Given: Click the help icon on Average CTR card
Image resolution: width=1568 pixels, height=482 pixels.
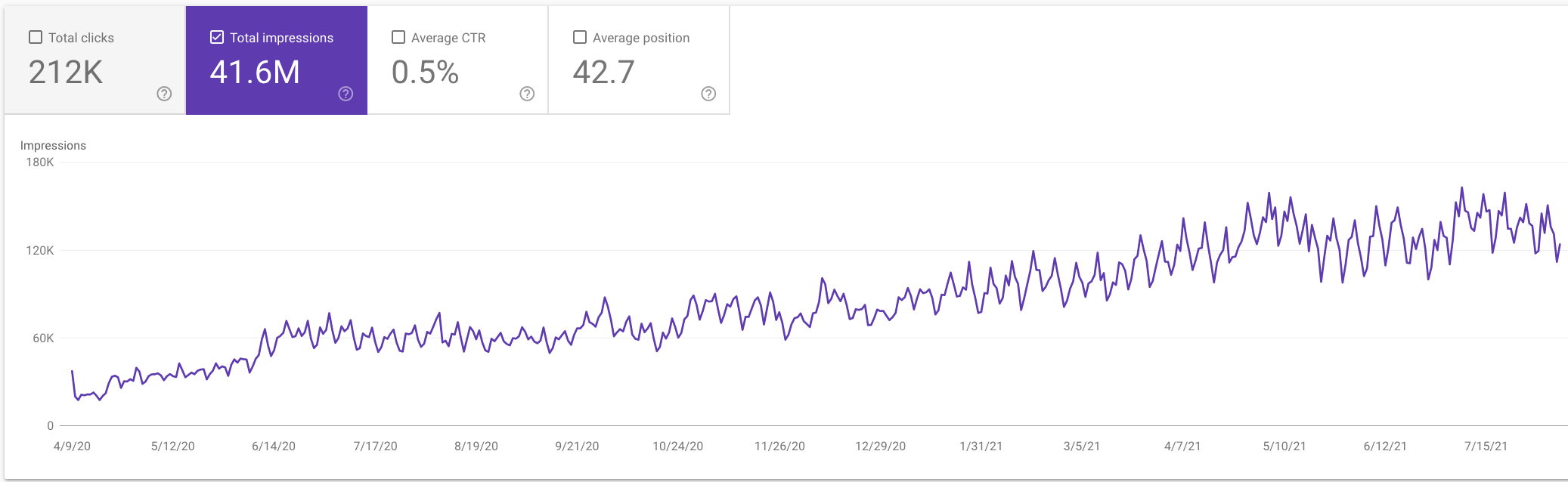Looking at the screenshot, I should tap(527, 95).
